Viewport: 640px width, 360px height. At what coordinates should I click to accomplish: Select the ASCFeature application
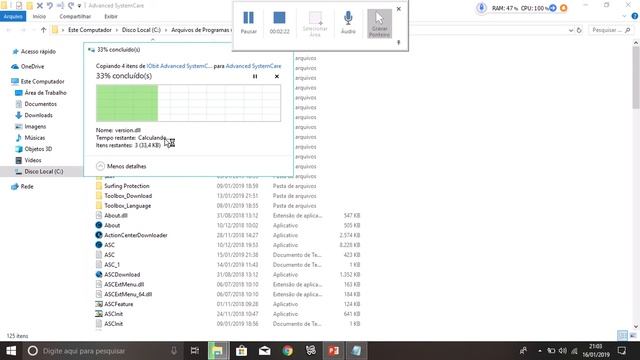118,304
